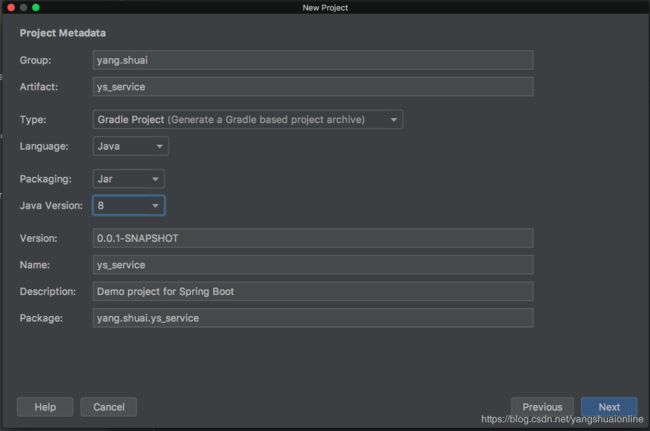Click the green zoom window button
650x431 pixels.
pyautogui.click(x=36, y=7)
